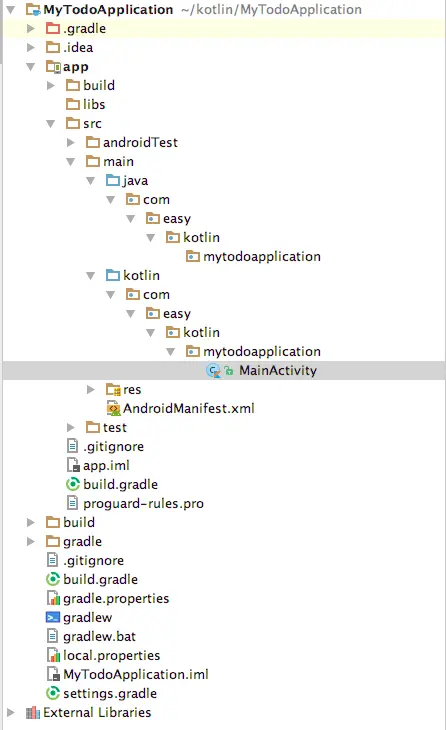This screenshot has width=446, height=730.
Task: Click the res resources folder icon
Action: tap(113, 389)
